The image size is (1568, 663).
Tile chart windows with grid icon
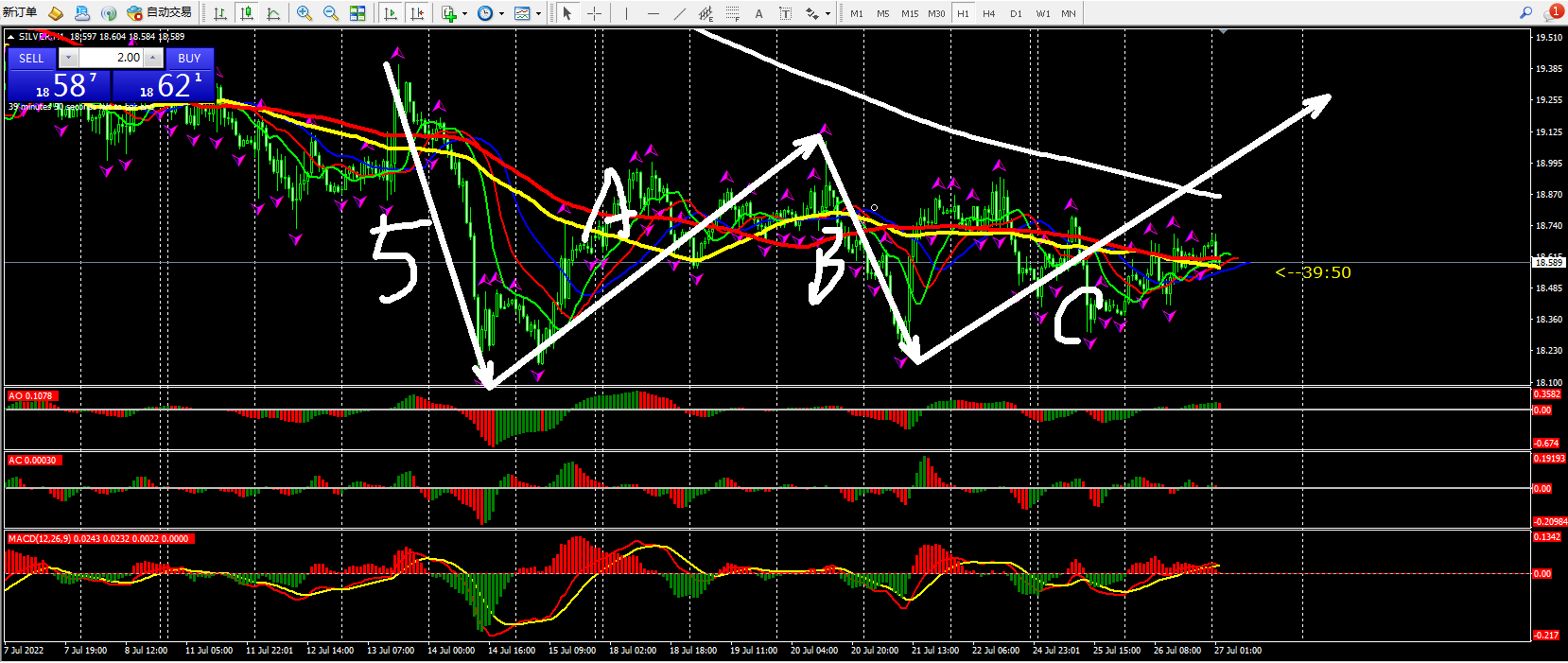pos(357,13)
